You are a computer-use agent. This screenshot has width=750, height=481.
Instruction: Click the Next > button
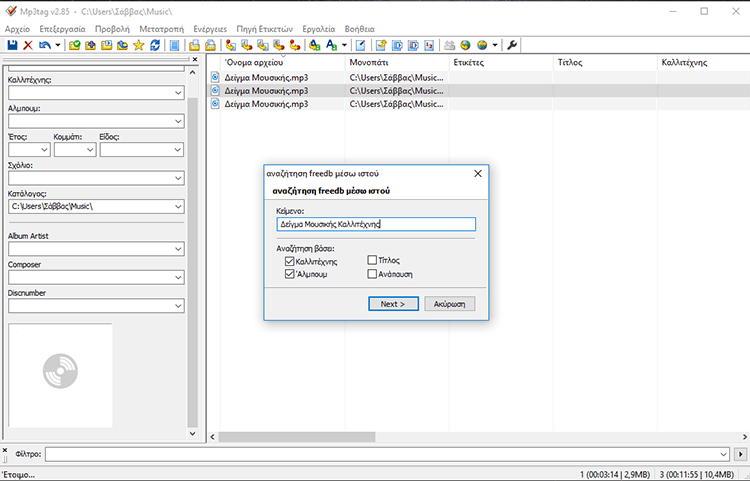click(393, 304)
